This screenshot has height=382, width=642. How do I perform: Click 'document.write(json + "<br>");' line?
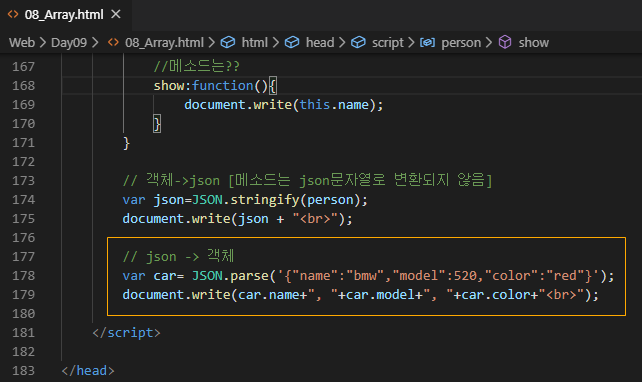tap(237, 219)
